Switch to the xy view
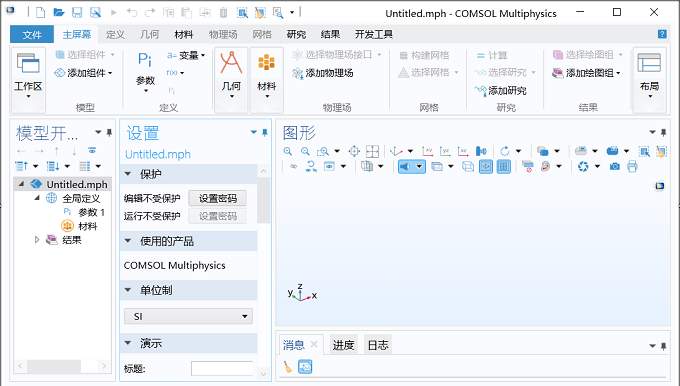 428,151
